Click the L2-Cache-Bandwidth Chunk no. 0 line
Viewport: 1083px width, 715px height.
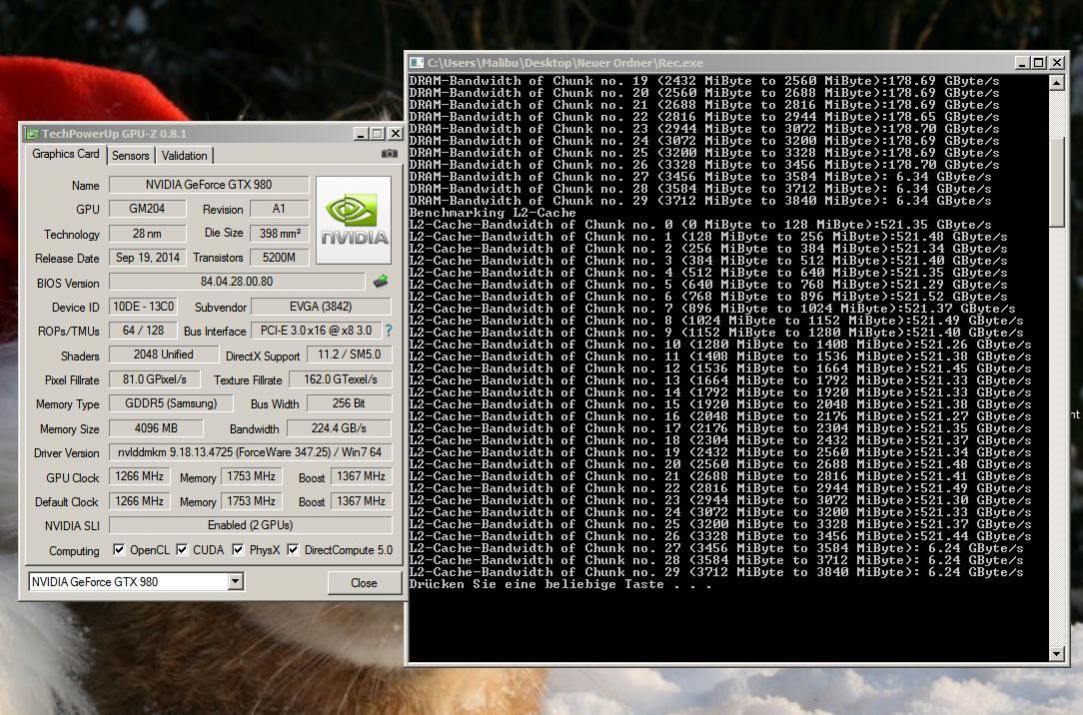point(700,225)
